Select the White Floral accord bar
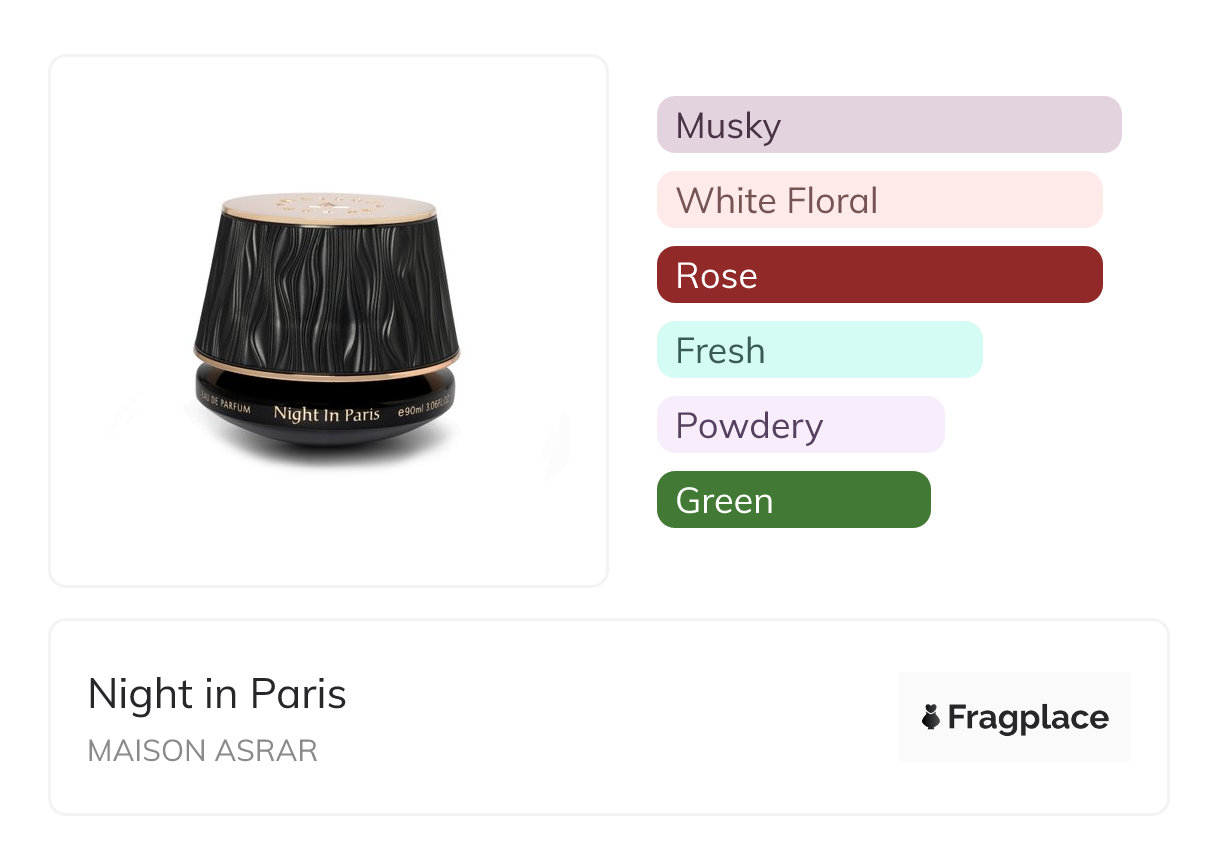The height and width of the screenshot is (864, 1218). (879, 200)
